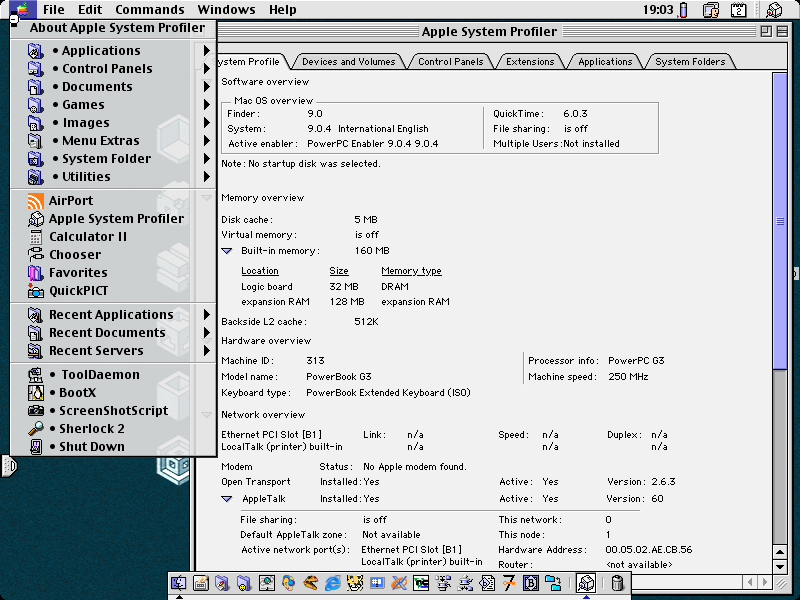Expand the System Folder submenu arrow

click(207, 159)
